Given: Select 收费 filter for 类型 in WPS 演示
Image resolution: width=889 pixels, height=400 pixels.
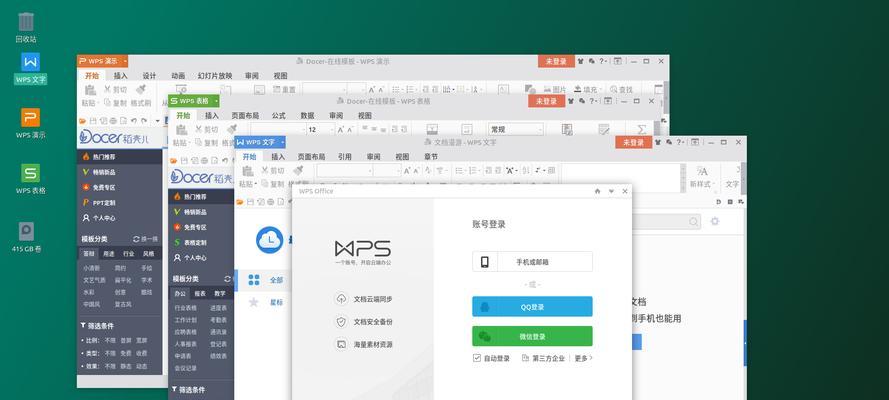Looking at the screenshot, I should click(141, 354).
